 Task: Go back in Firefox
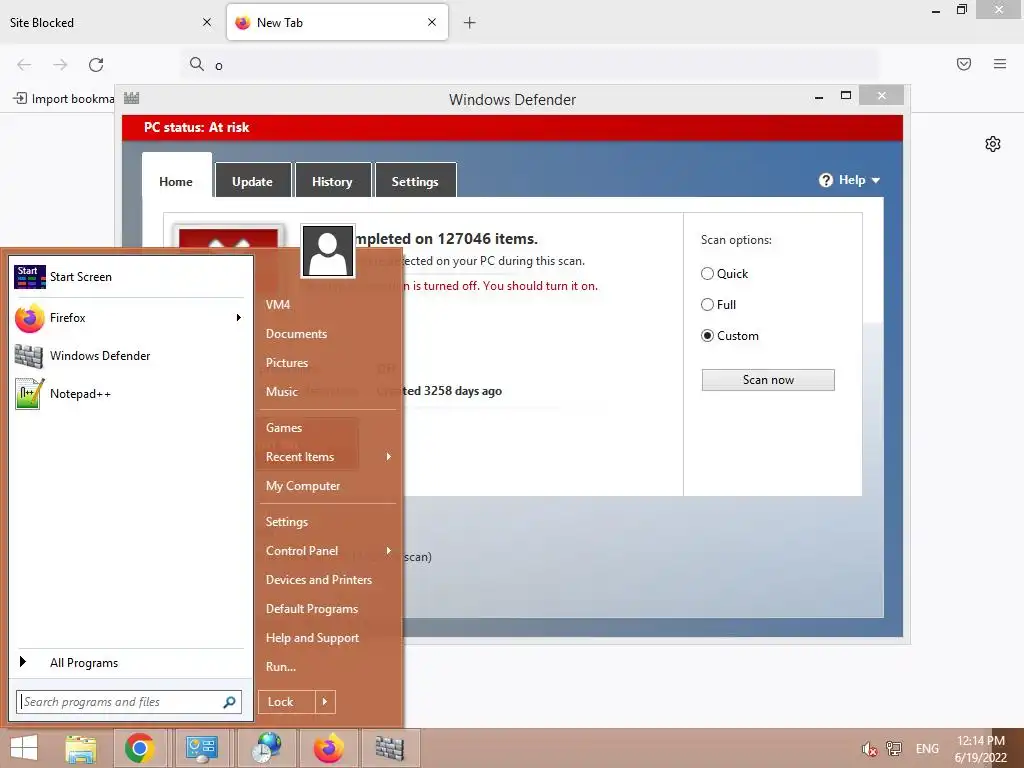pos(24,65)
